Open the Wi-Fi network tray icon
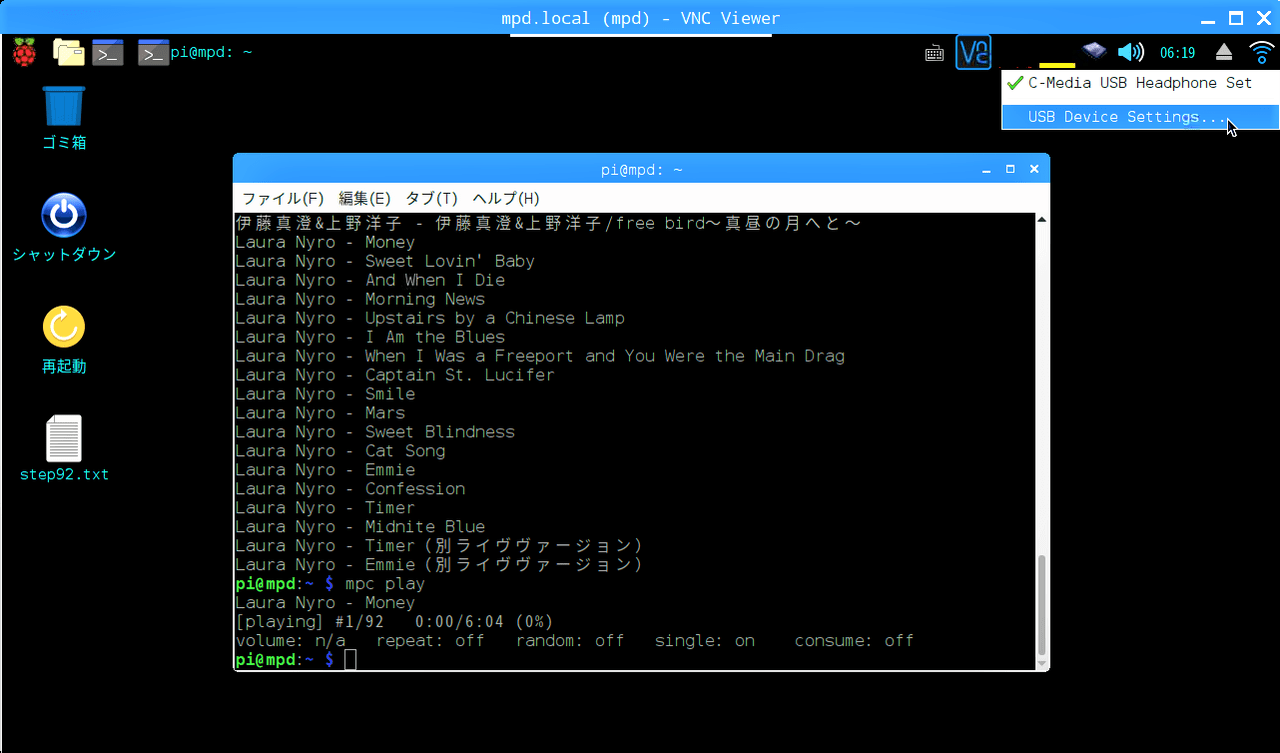 [1261, 52]
